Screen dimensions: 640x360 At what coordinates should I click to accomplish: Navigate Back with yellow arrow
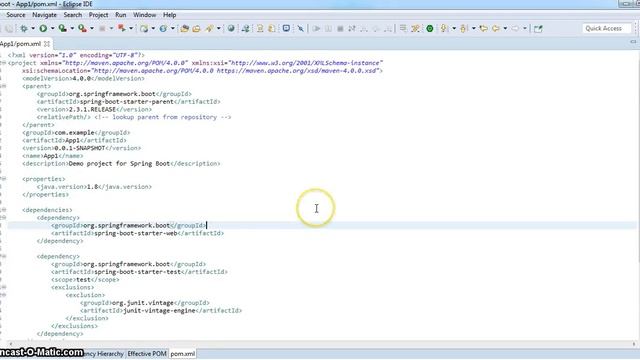(496, 29)
